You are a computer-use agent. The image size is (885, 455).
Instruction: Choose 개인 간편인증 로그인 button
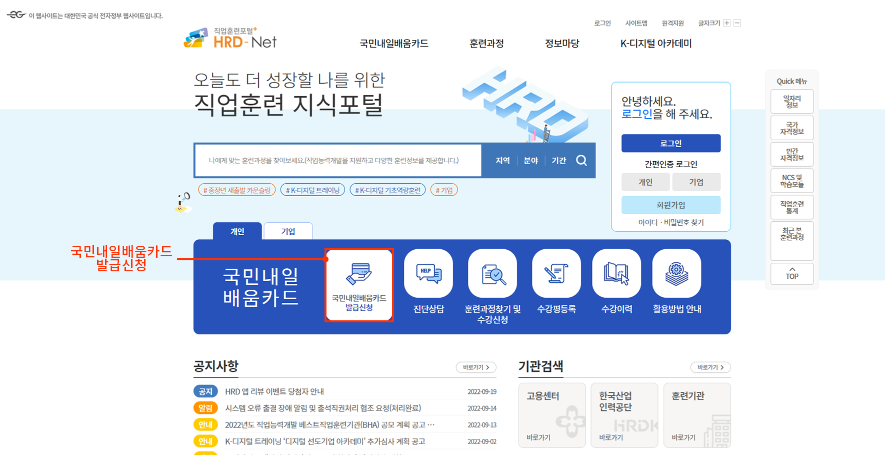pyautogui.click(x=645, y=182)
